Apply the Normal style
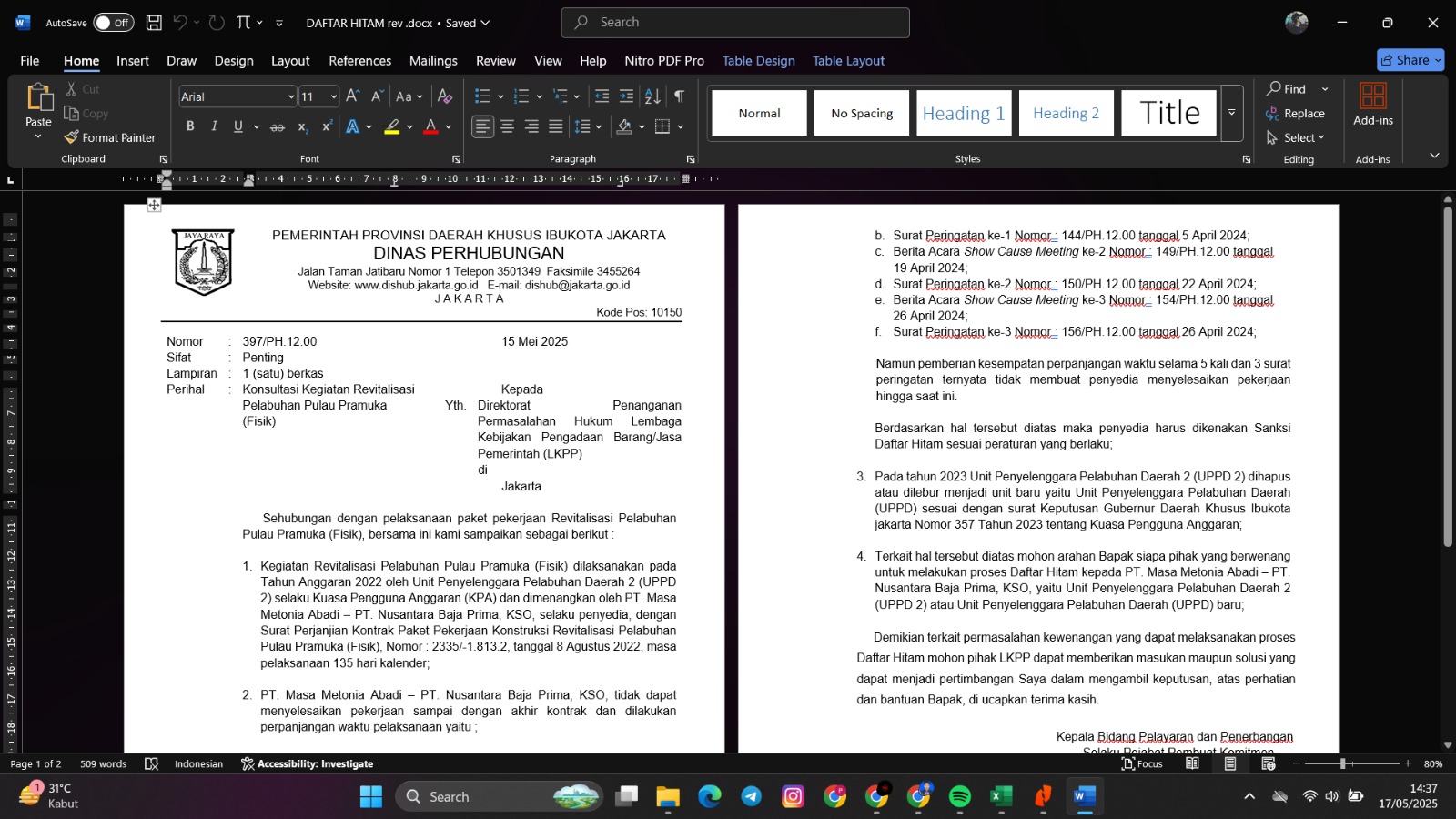This screenshot has width=1456, height=819. pyautogui.click(x=759, y=113)
